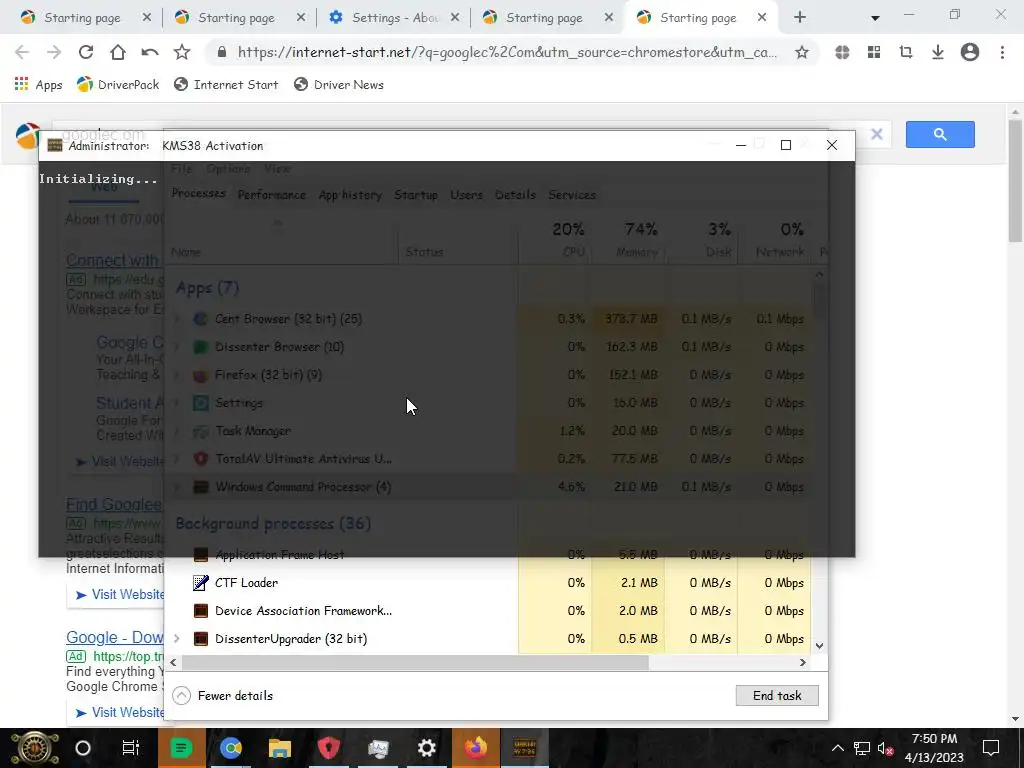Bookmark page with star inside address bar

[802, 52]
